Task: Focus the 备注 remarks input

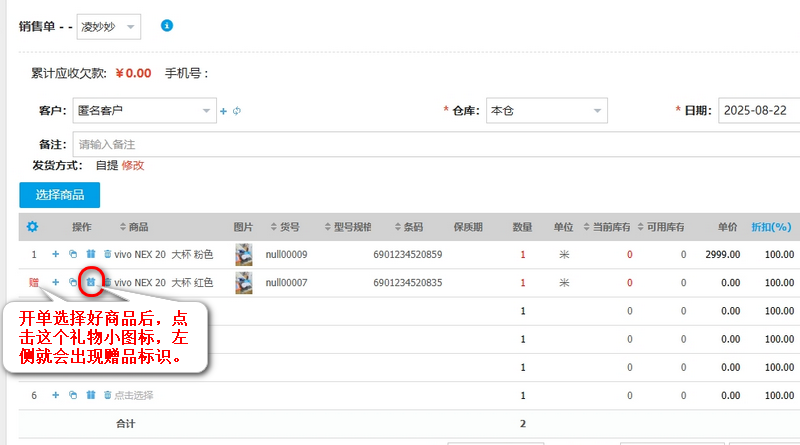Action: pyautogui.click(x=436, y=144)
